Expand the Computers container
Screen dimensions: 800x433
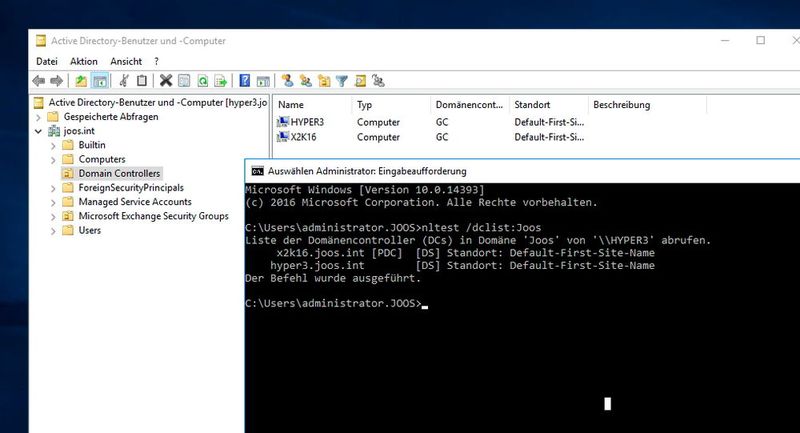click(53, 160)
